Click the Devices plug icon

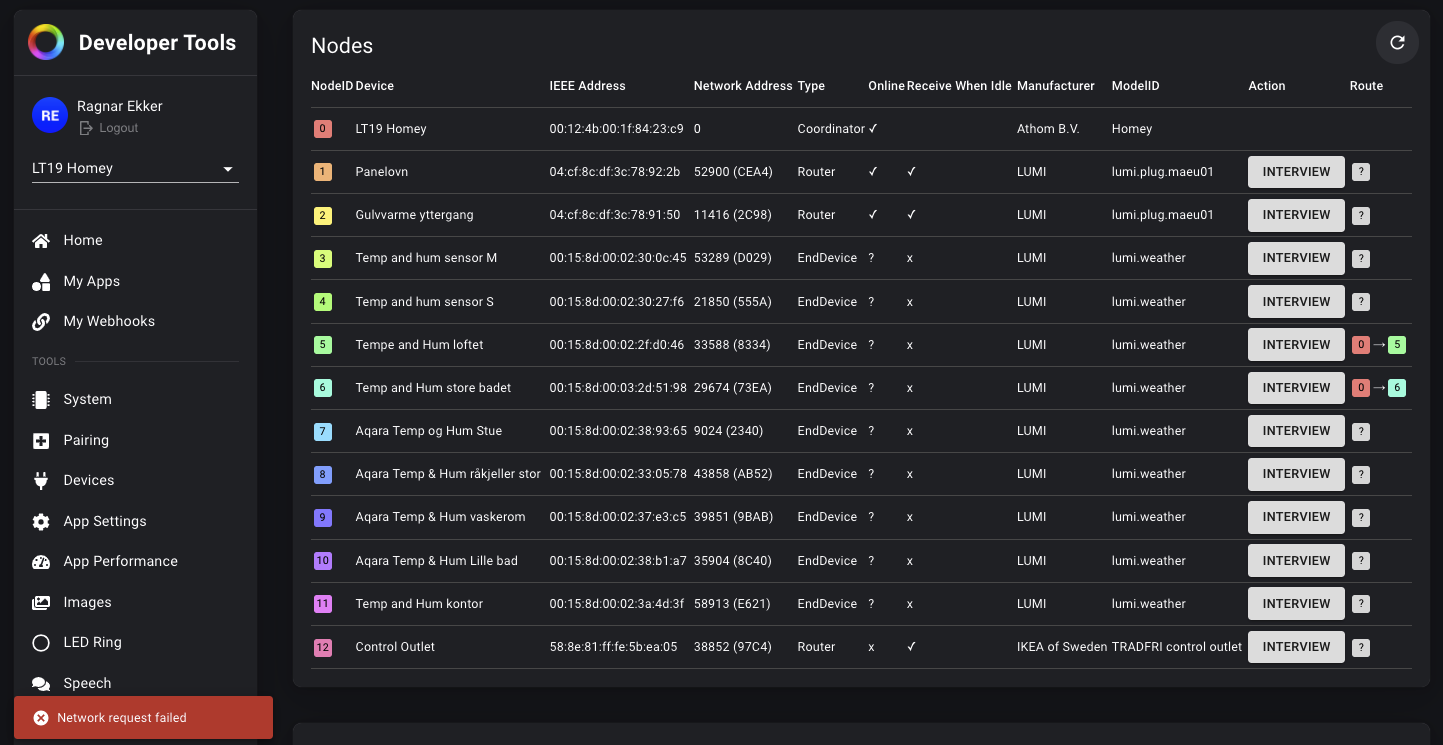coord(41,480)
